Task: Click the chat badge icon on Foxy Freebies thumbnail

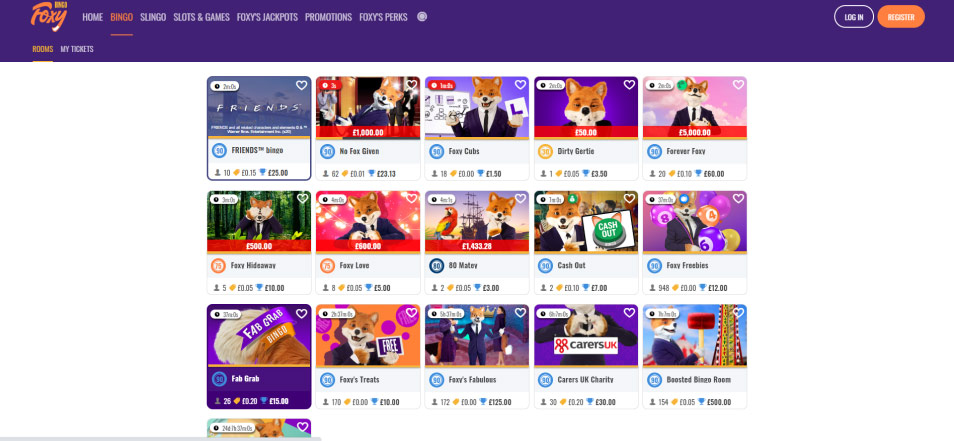Action: 683,198
